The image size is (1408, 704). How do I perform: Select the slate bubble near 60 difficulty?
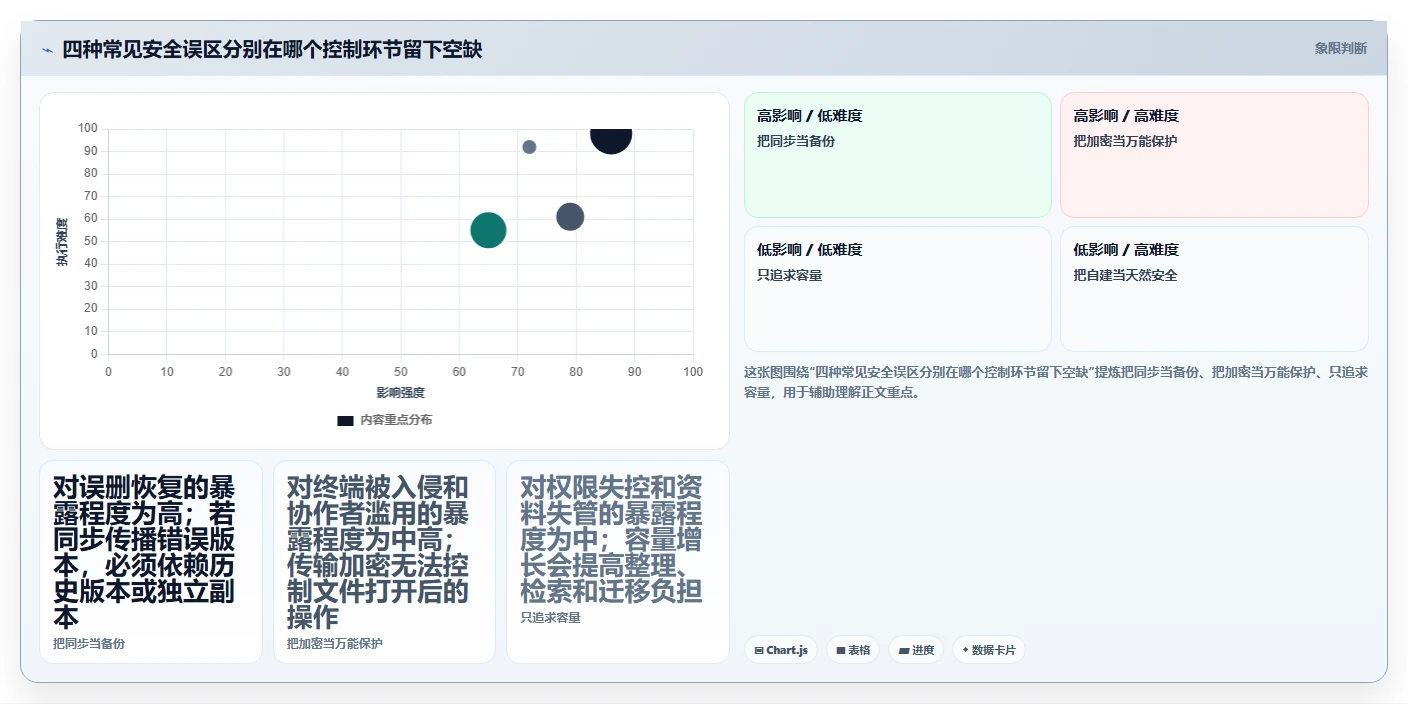click(570, 216)
